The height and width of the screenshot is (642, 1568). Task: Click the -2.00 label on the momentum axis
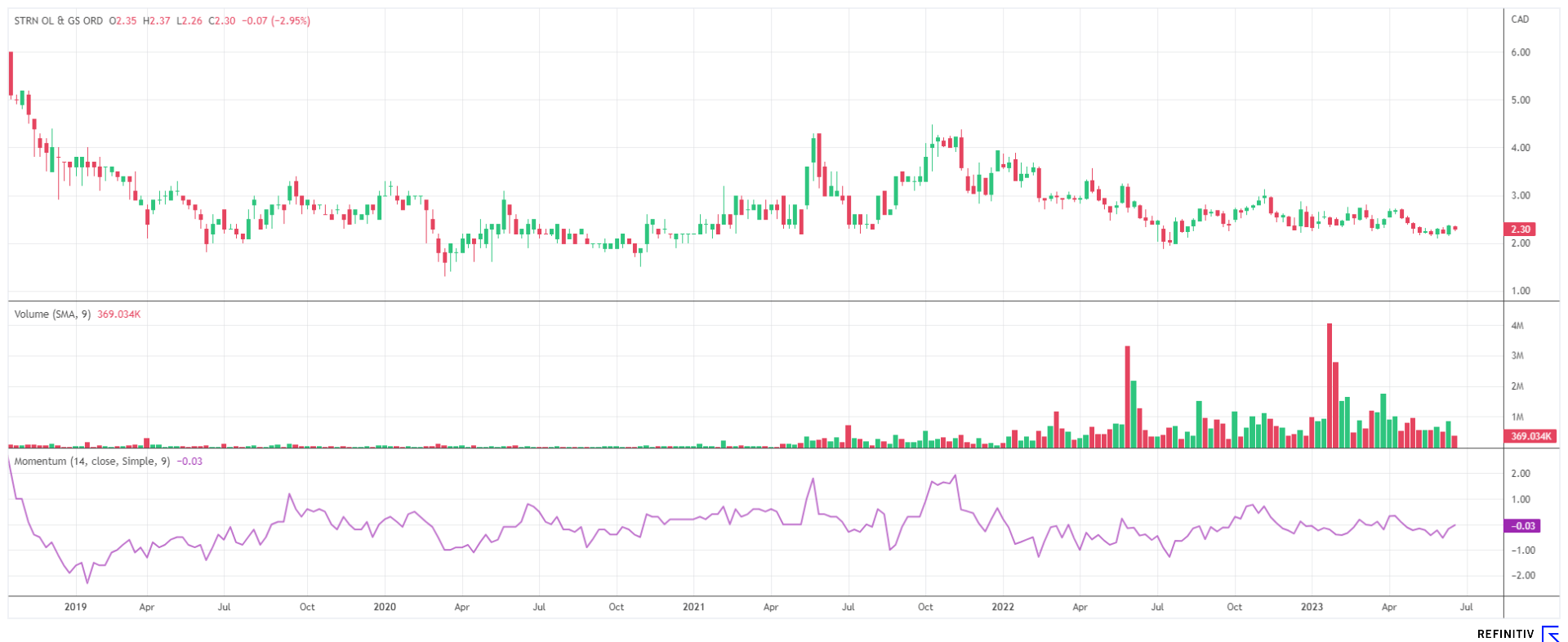(1520, 576)
